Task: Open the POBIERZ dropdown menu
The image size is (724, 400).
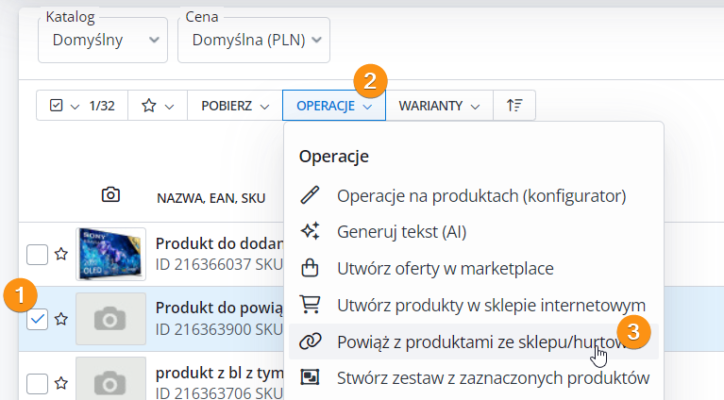Action: [235, 105]
